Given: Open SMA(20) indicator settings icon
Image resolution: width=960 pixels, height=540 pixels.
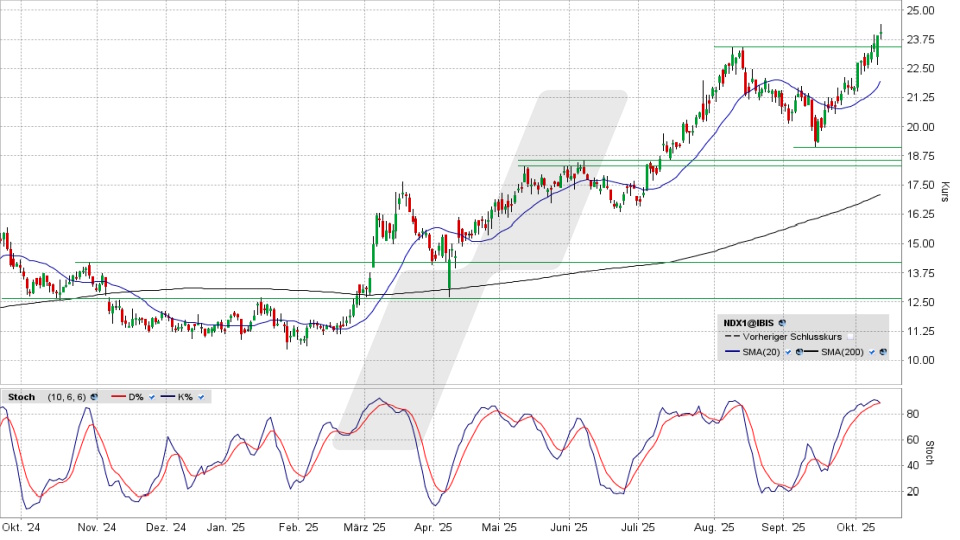Looking at the screenshot, I should [799, 352].
